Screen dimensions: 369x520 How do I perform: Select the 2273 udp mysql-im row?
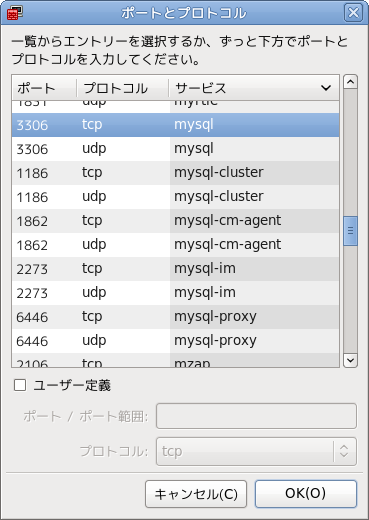pyautogui.click(x=175, y=293)
